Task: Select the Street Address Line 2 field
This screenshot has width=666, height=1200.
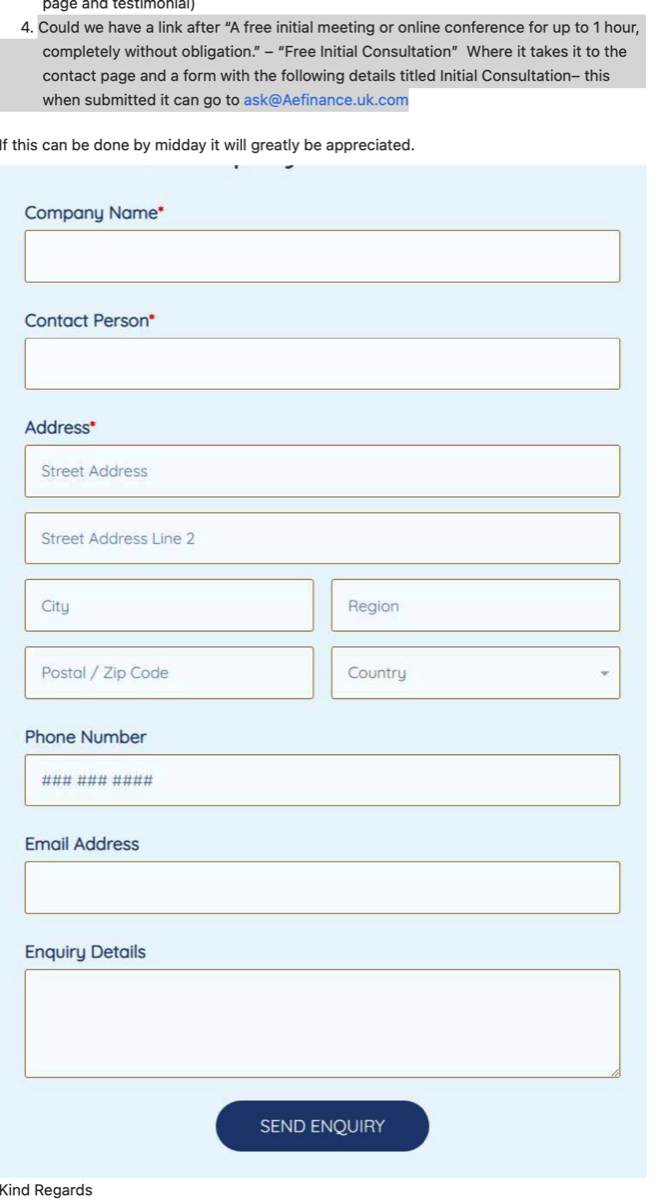Action: (x=322, y=538)
